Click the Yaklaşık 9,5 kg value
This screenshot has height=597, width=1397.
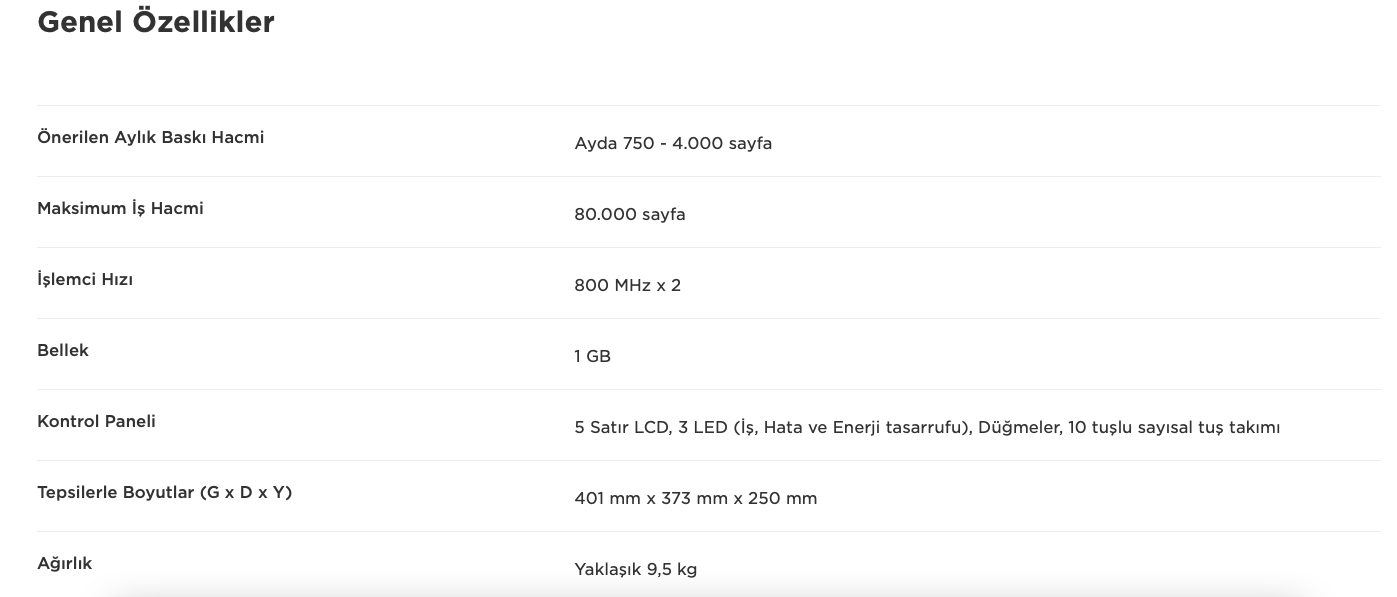click(636, 569)
